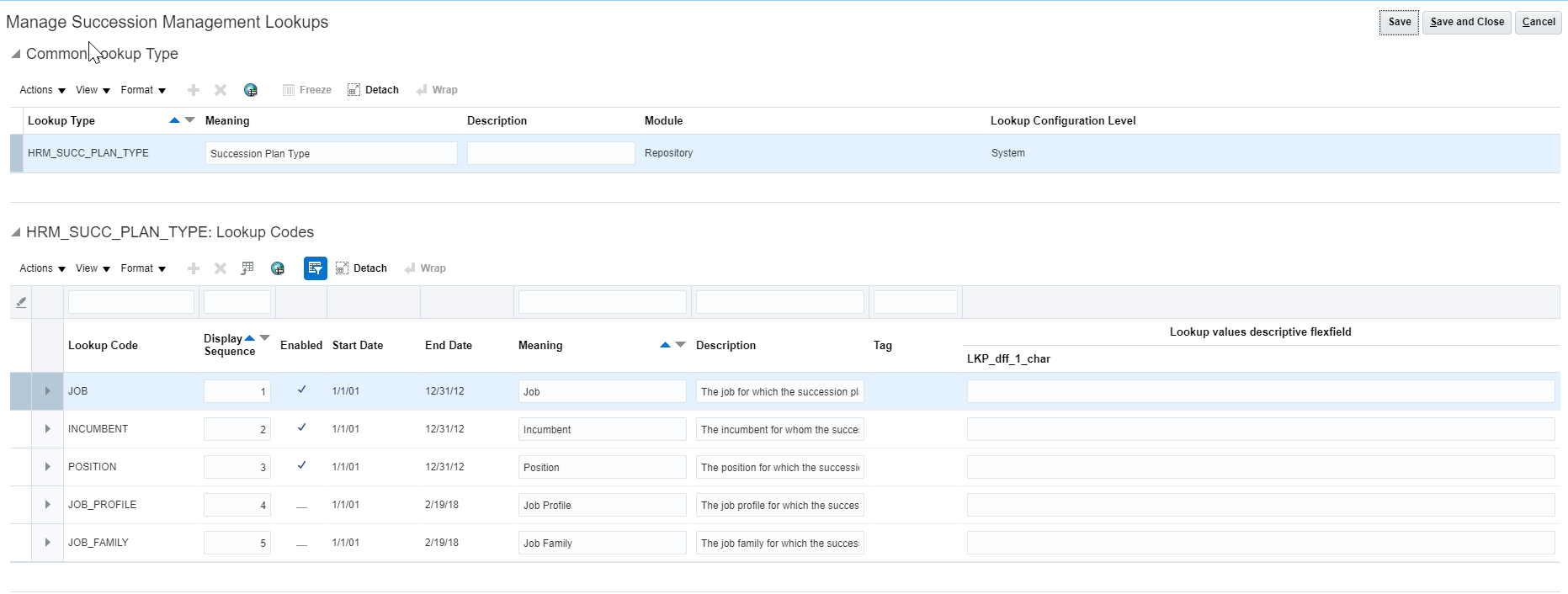
Task: Click the Freeze button in the Common Lookup Type toolbar
Action: pos(307,90)
